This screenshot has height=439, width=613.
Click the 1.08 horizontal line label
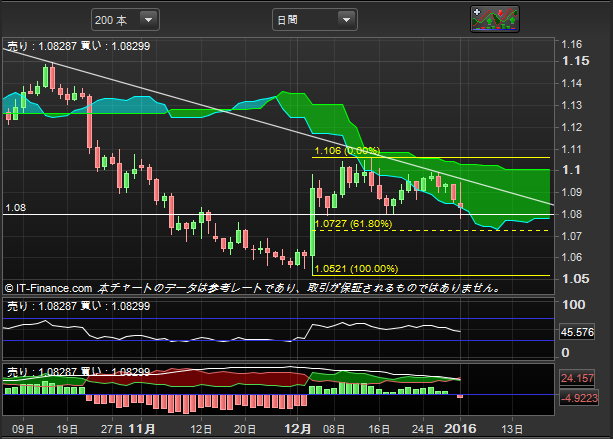[x=16, y=208]
